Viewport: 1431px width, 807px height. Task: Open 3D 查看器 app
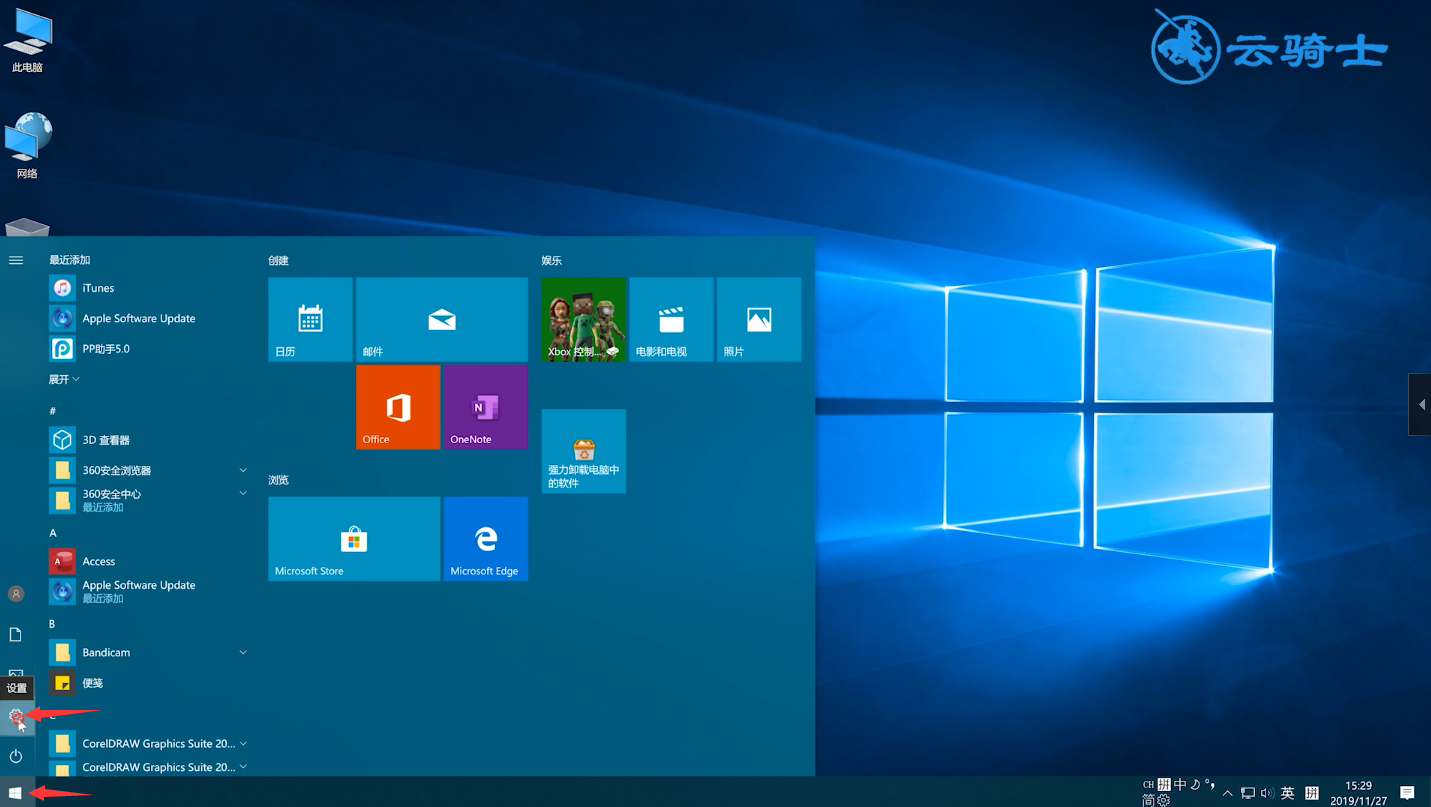(x=148, y=440)
